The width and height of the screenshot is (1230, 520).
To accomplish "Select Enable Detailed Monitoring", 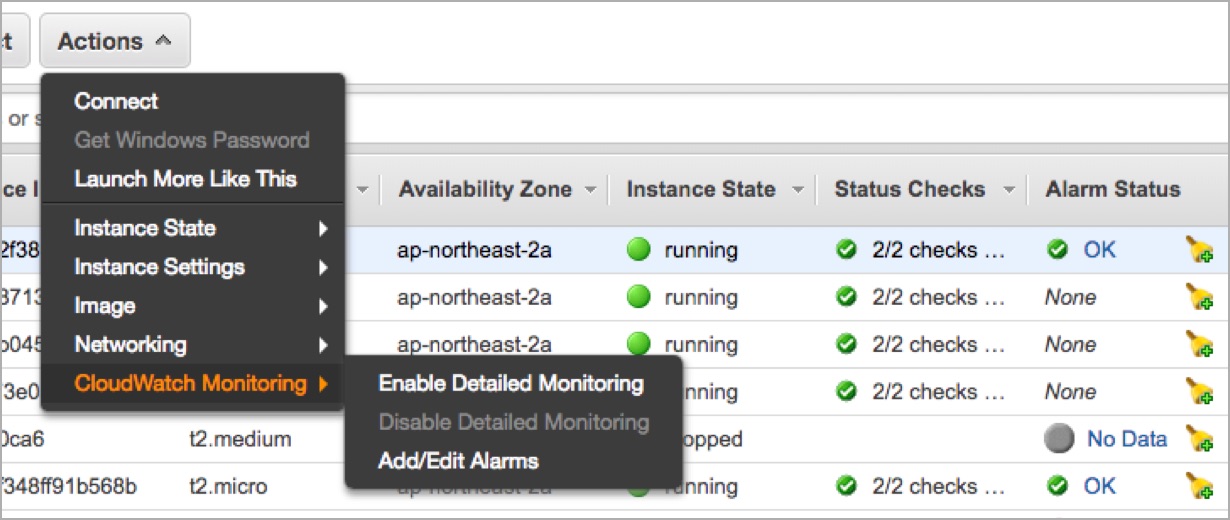I will [511, 383].
